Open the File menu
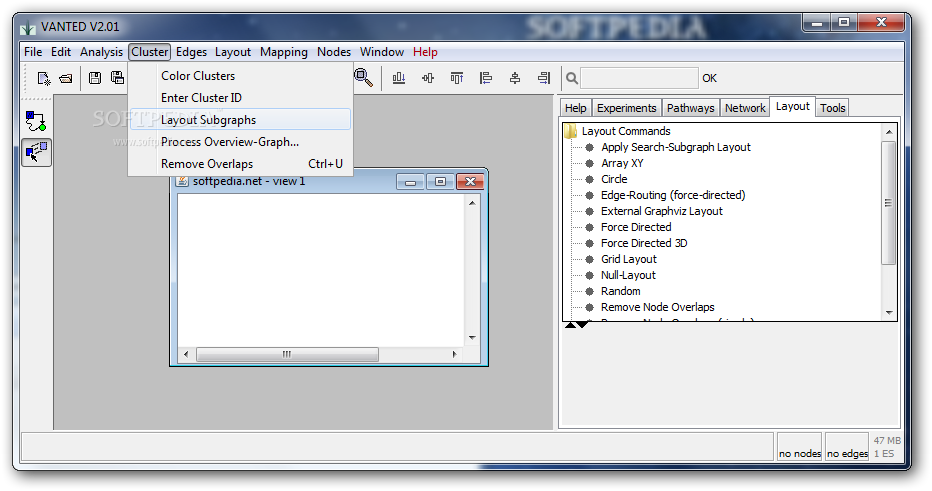 tap(33, 52)
